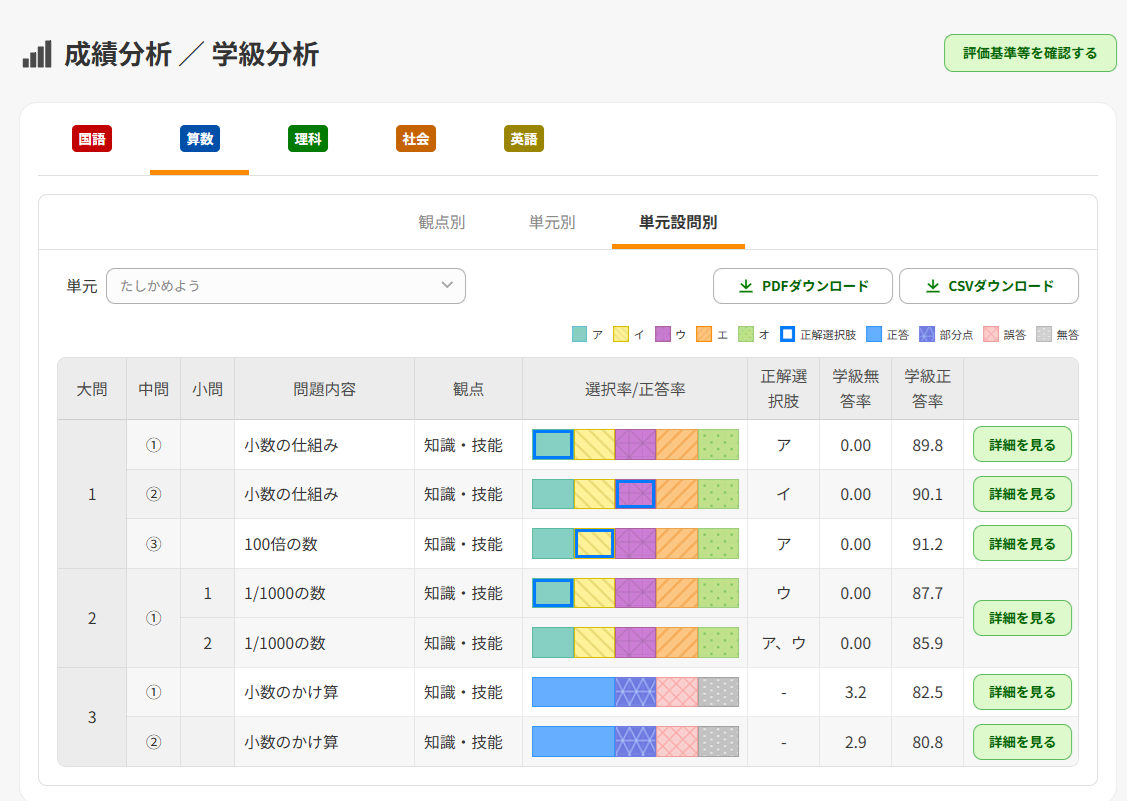
Task: Click the 評価基準等を確認する button
Action: (1030, 53)
